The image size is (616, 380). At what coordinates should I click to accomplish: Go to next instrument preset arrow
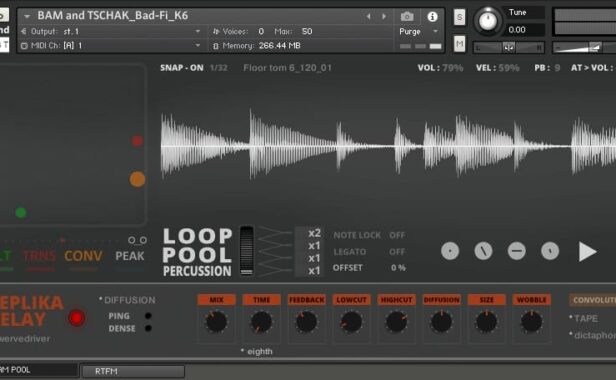coord(384,17)
